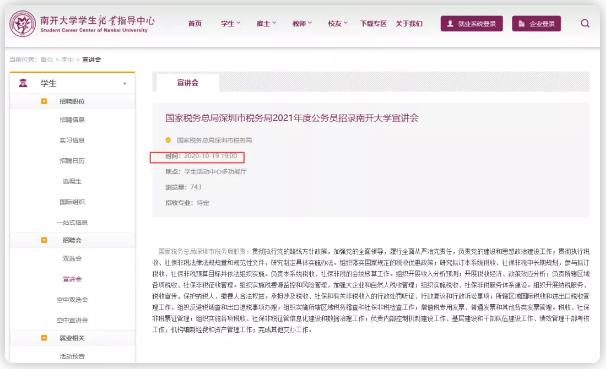Toggle the 就业相关 section orange icon
The height and width of the screenshot is (369, 606).
tap(44, 338)
